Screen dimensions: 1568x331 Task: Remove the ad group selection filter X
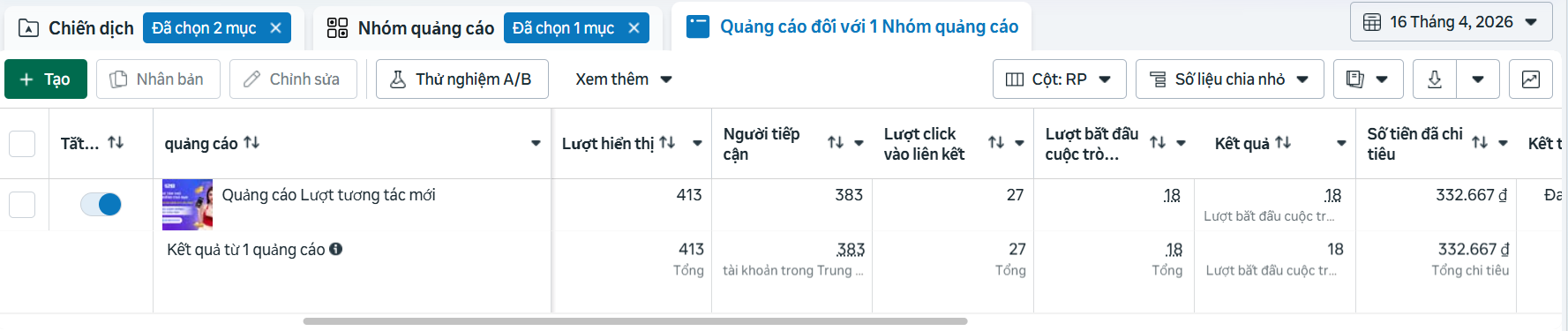coord(634,28)
